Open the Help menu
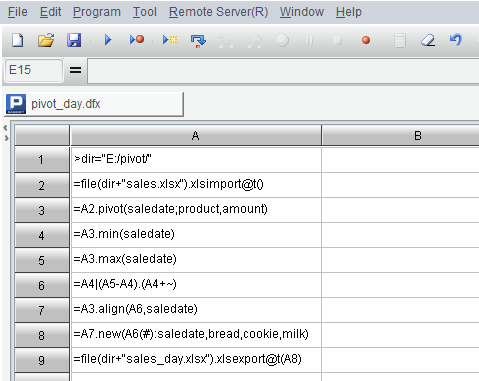Image resolution: width=479 pixels, height=381 pixels. pyautogui.click(x=349, y=12)
